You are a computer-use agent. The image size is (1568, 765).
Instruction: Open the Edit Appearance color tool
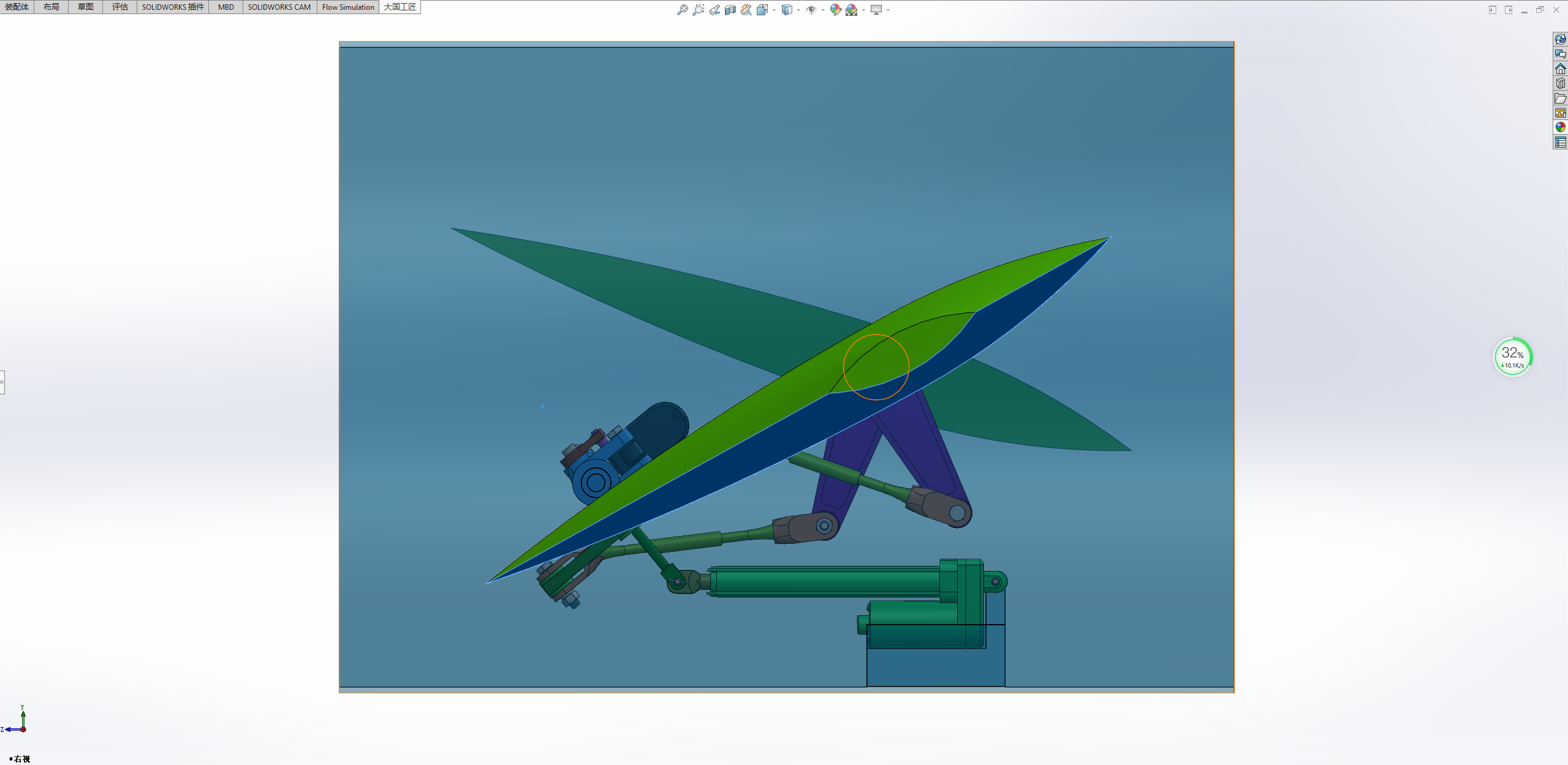(x=835, y=10)
